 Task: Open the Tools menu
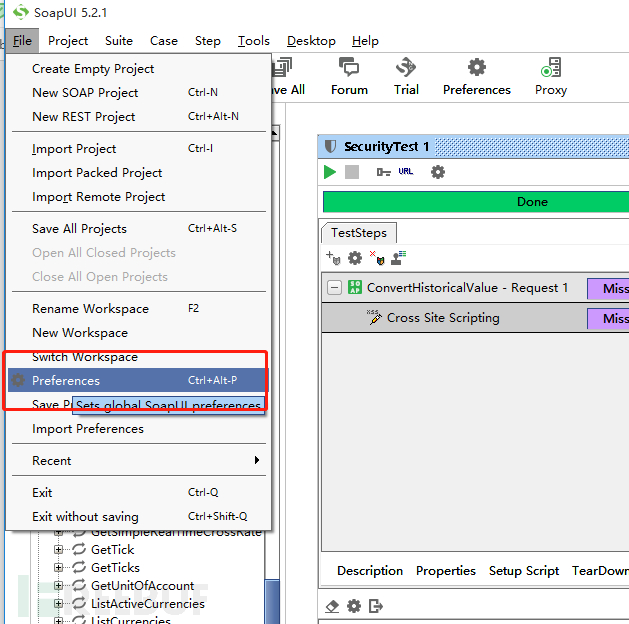254,41
